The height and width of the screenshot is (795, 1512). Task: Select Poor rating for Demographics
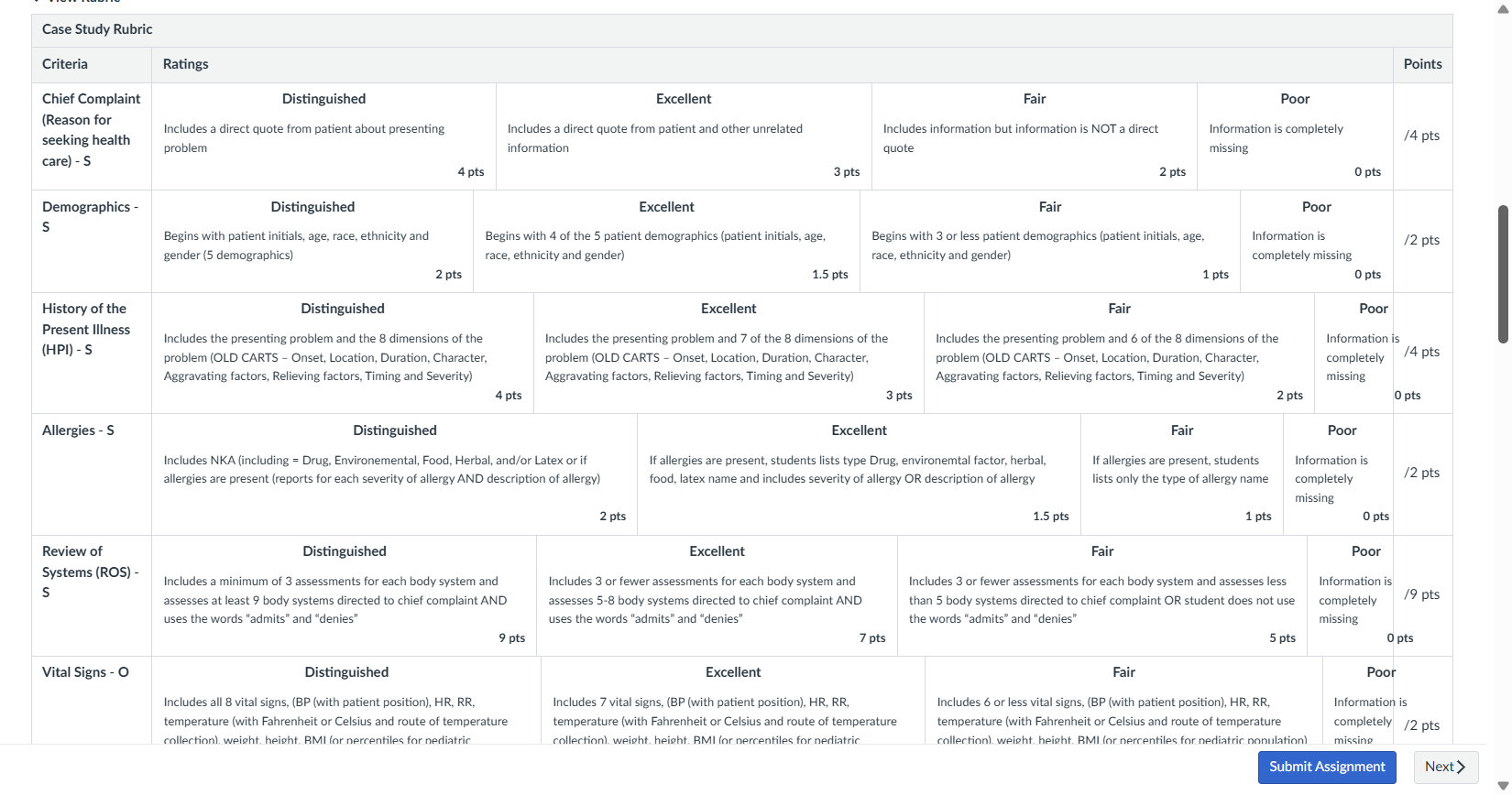[1317, 242]
